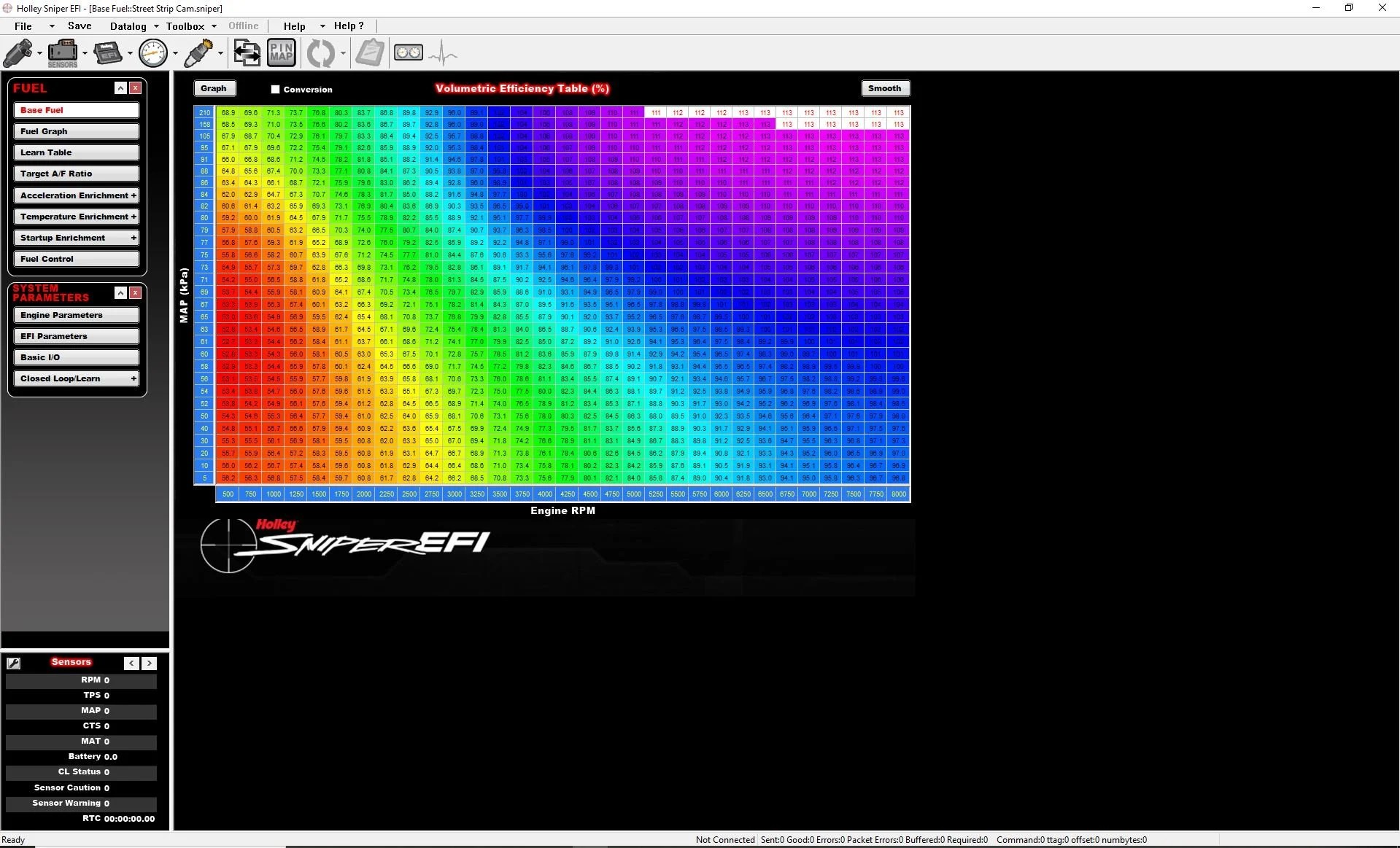Screen dimensions: 1400x848
Task: Select the 210 kPa row header
Action: coord(204,113)
